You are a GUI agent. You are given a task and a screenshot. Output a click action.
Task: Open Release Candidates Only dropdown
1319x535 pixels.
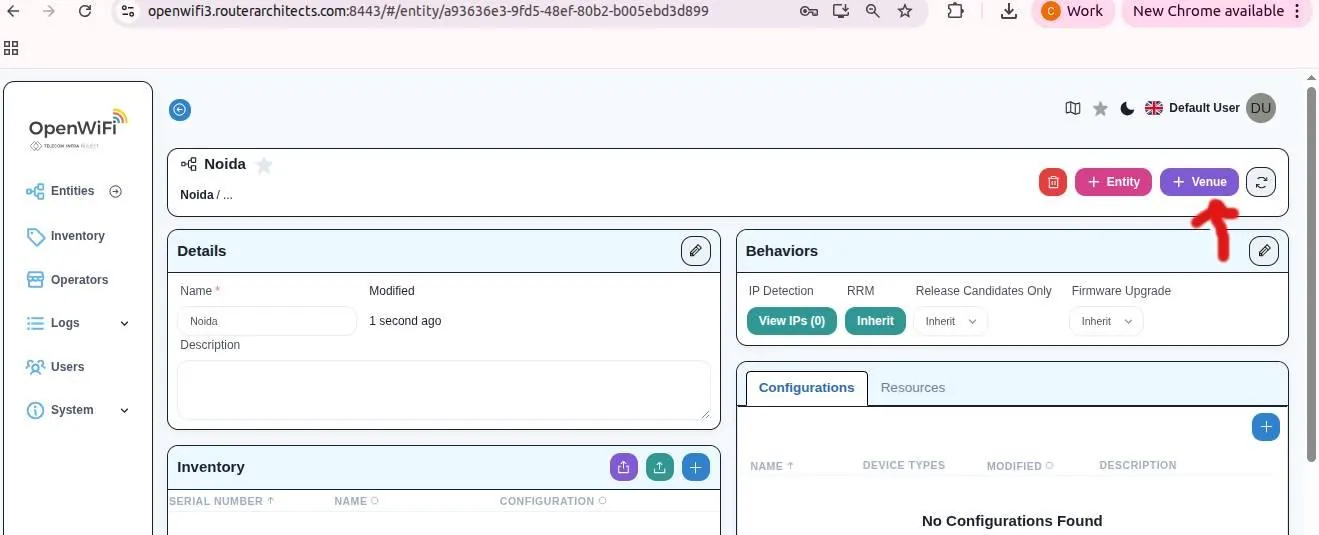tap(950, 321)
